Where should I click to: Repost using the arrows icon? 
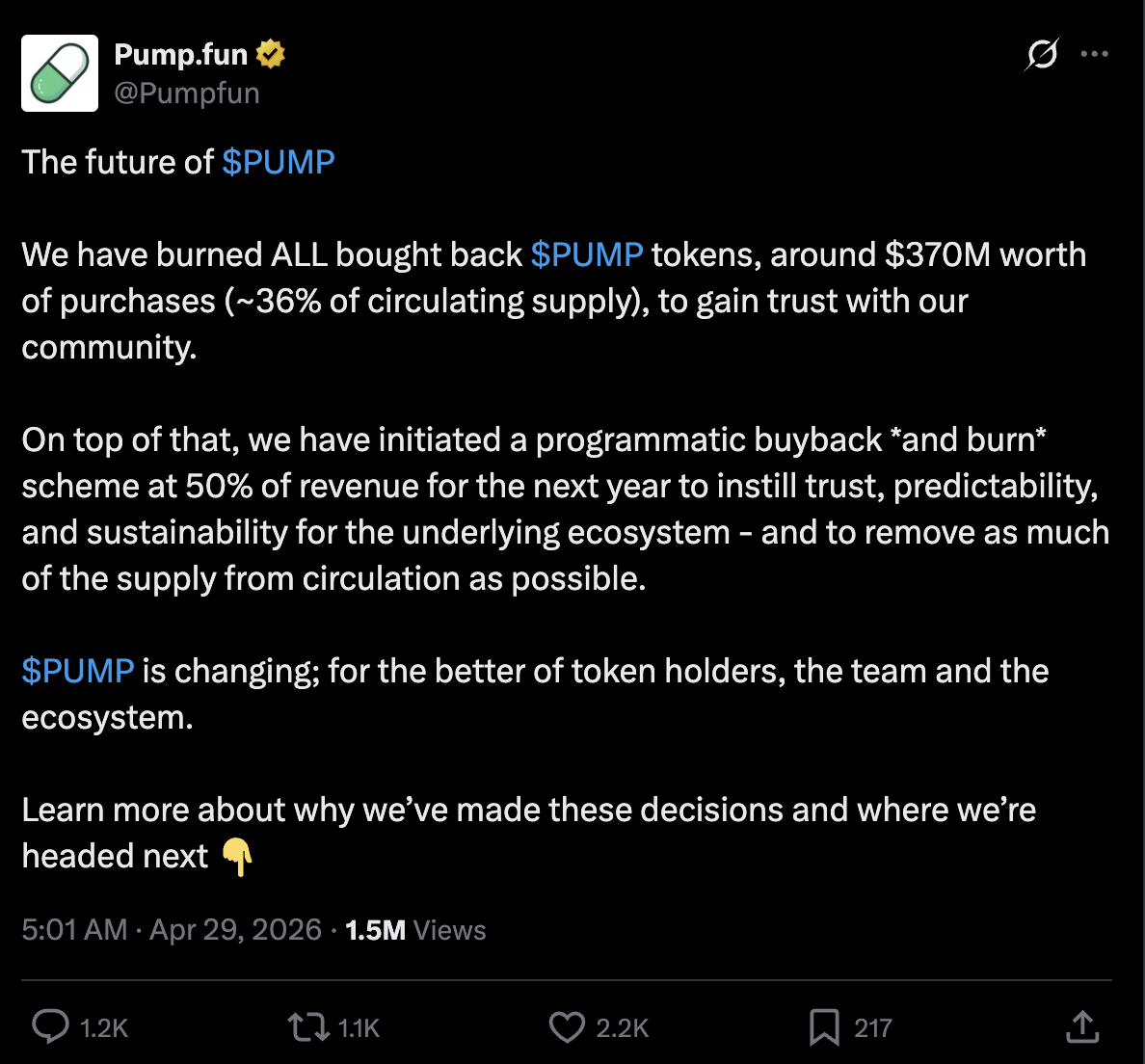coord(308,1027)
